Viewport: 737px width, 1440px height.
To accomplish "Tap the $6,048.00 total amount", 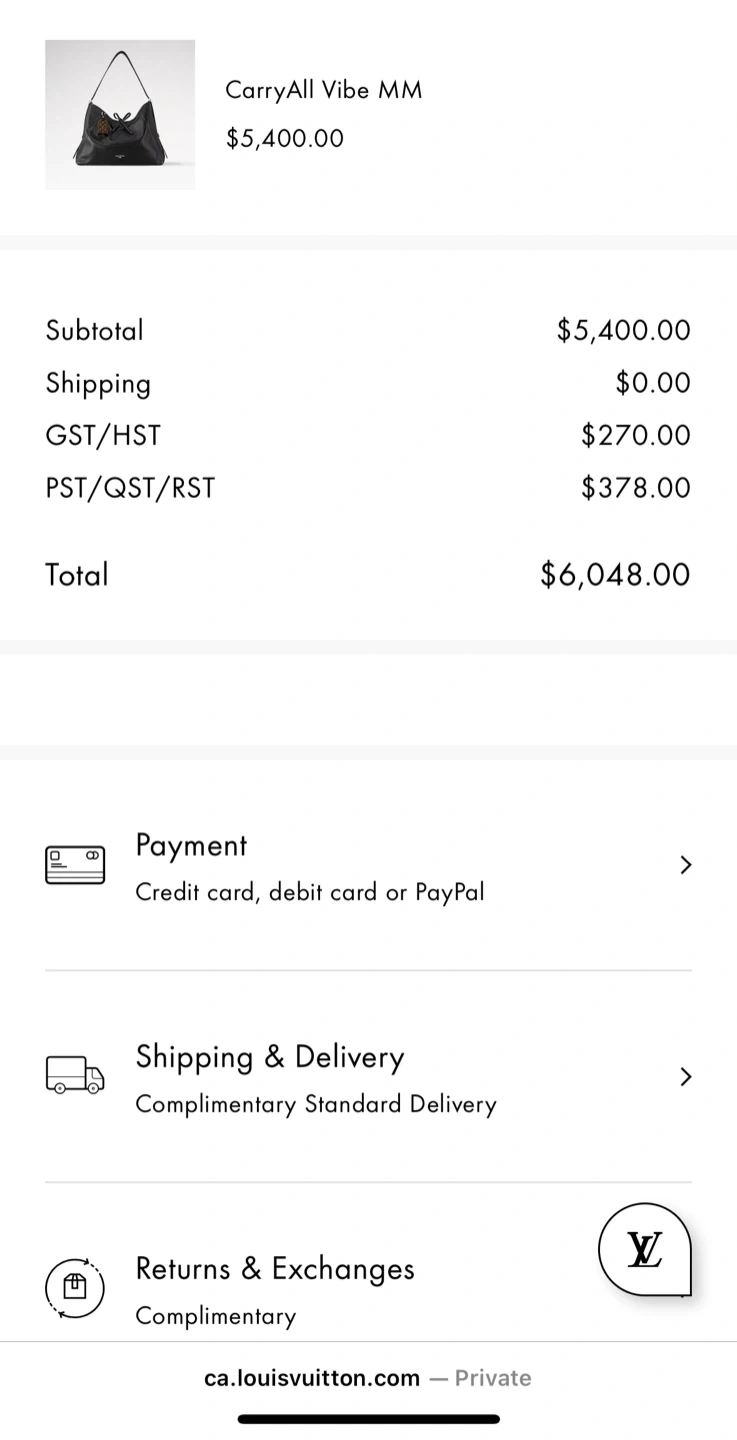I will [x=615, y=574].
